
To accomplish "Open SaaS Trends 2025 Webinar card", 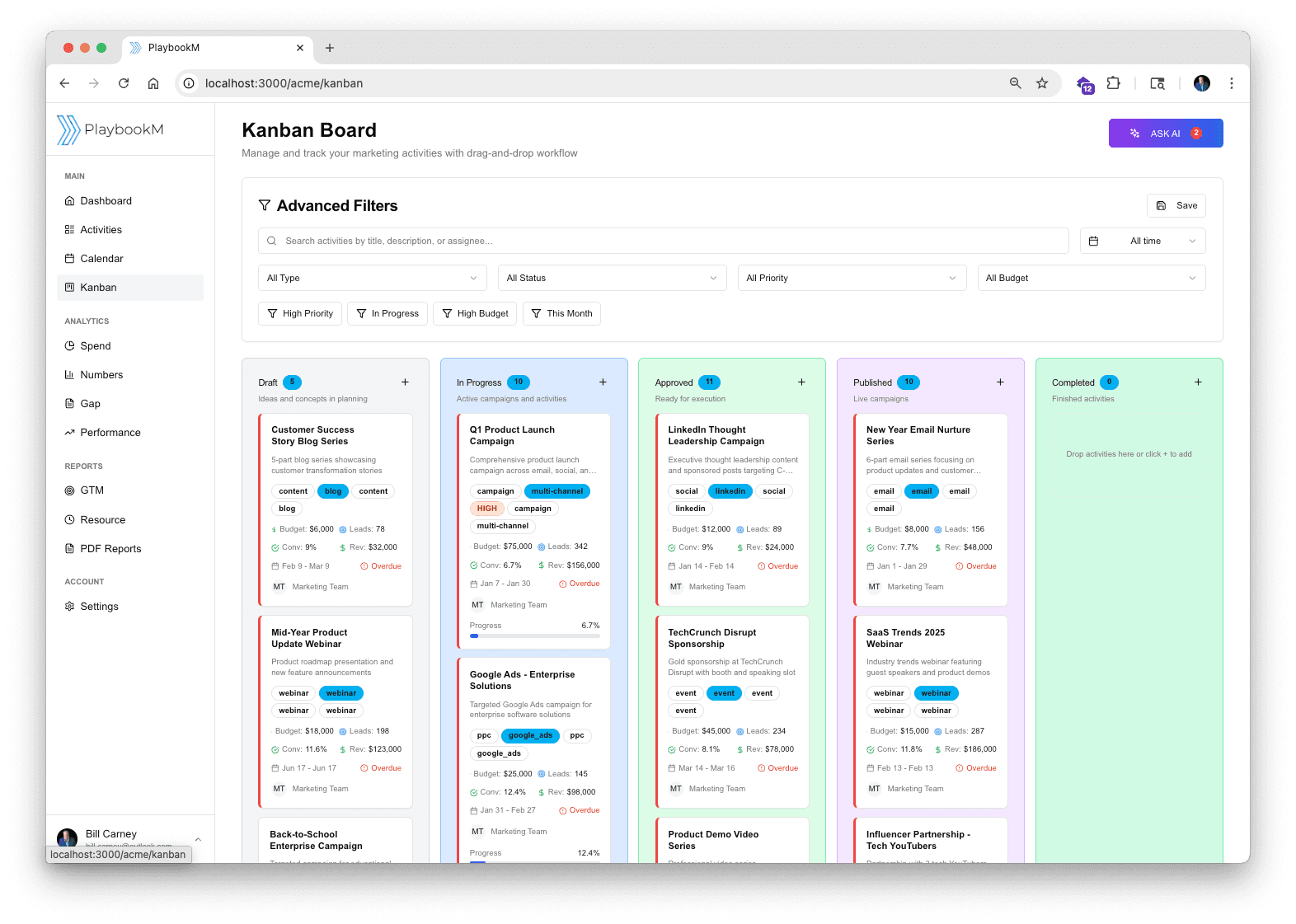I will pyautogui.click(x=931, y=712).
